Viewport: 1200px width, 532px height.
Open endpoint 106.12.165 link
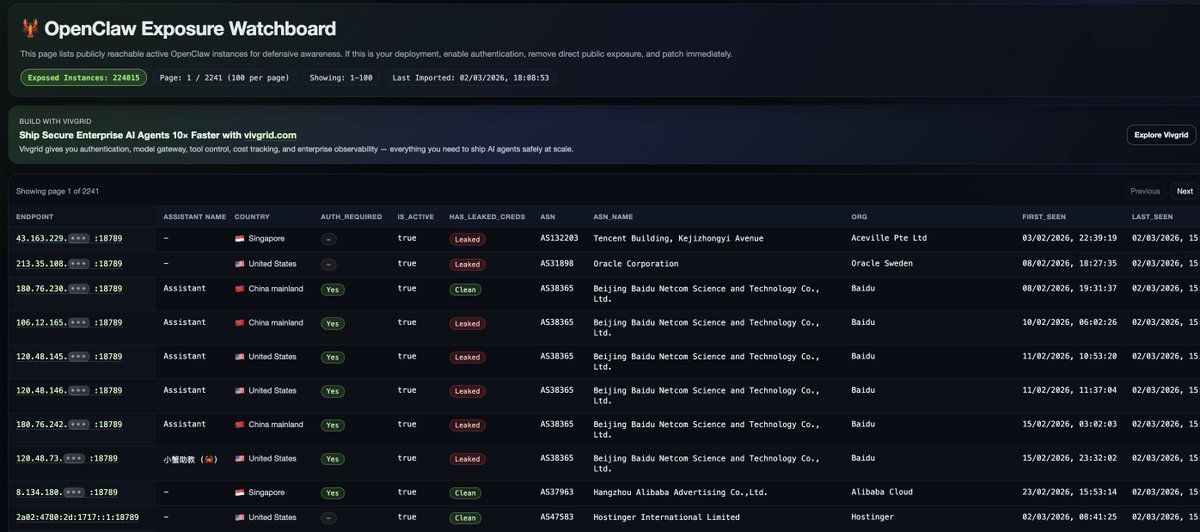(x=69, y=323)
